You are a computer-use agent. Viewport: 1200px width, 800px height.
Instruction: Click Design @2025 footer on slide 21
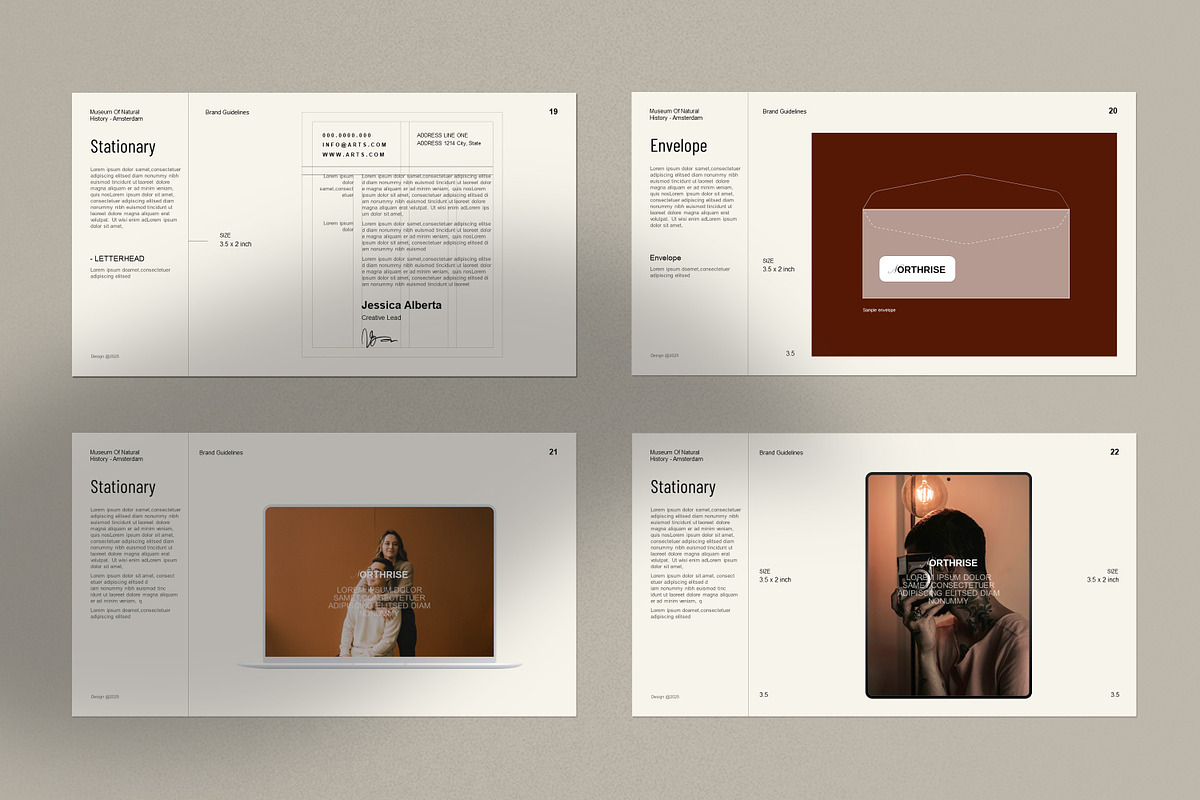pyautogui.click(x=105, y=696)
